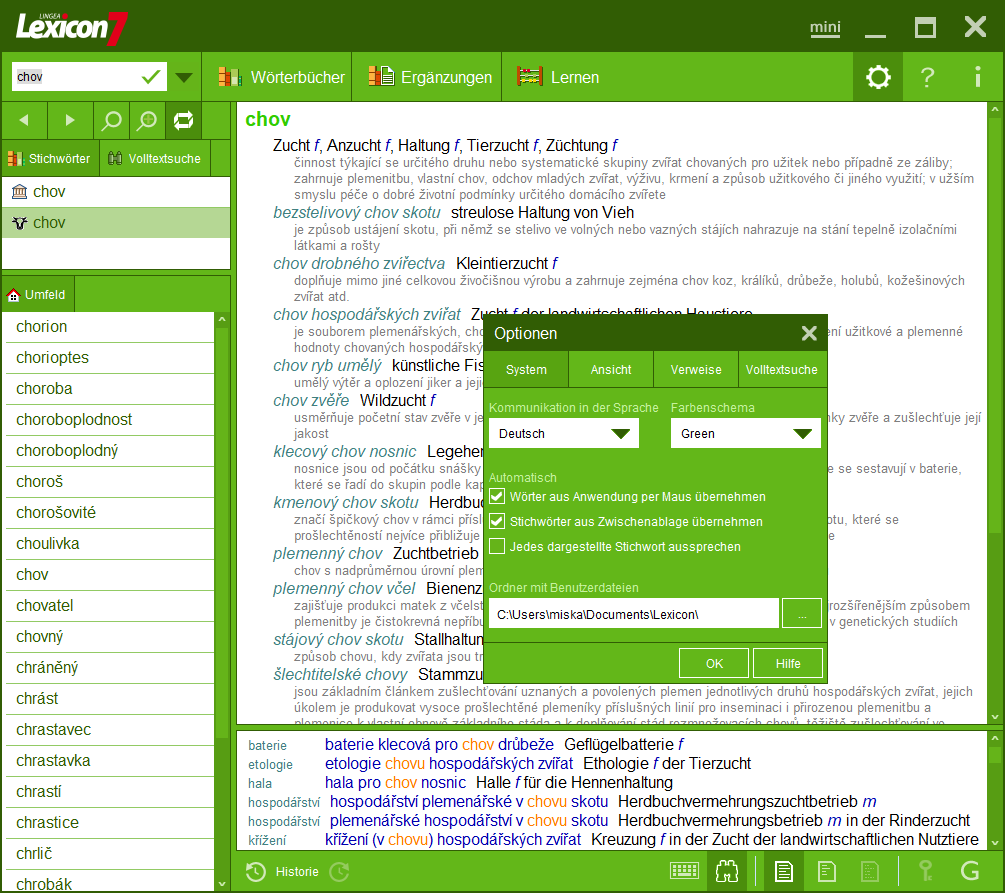Click the Lexicon 7 logo

click(x=72, y=28)
